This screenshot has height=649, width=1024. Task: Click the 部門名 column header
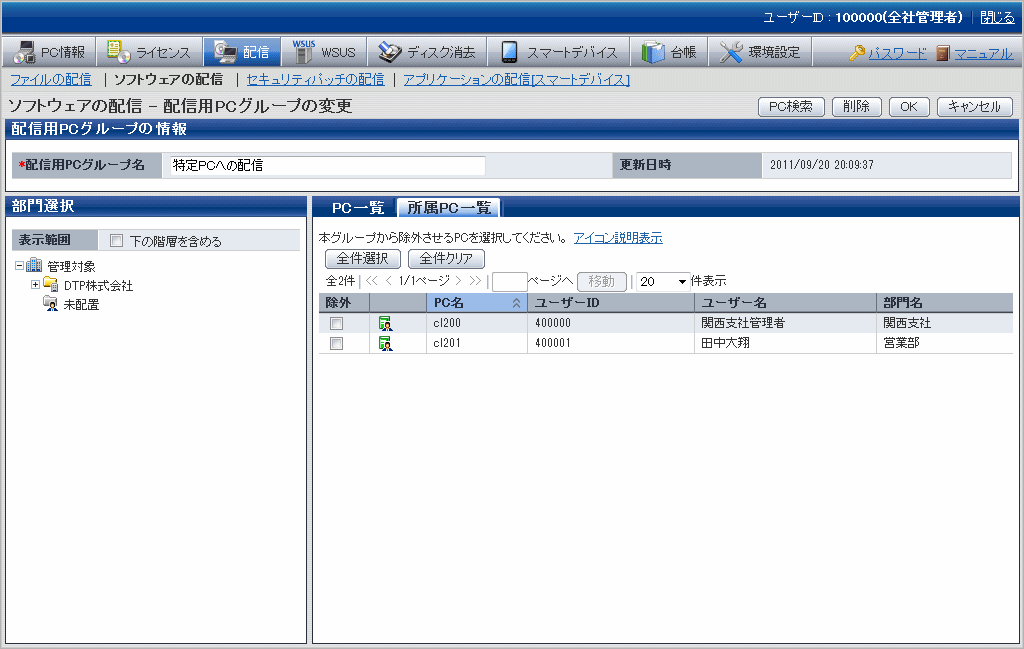click(944, 302)
